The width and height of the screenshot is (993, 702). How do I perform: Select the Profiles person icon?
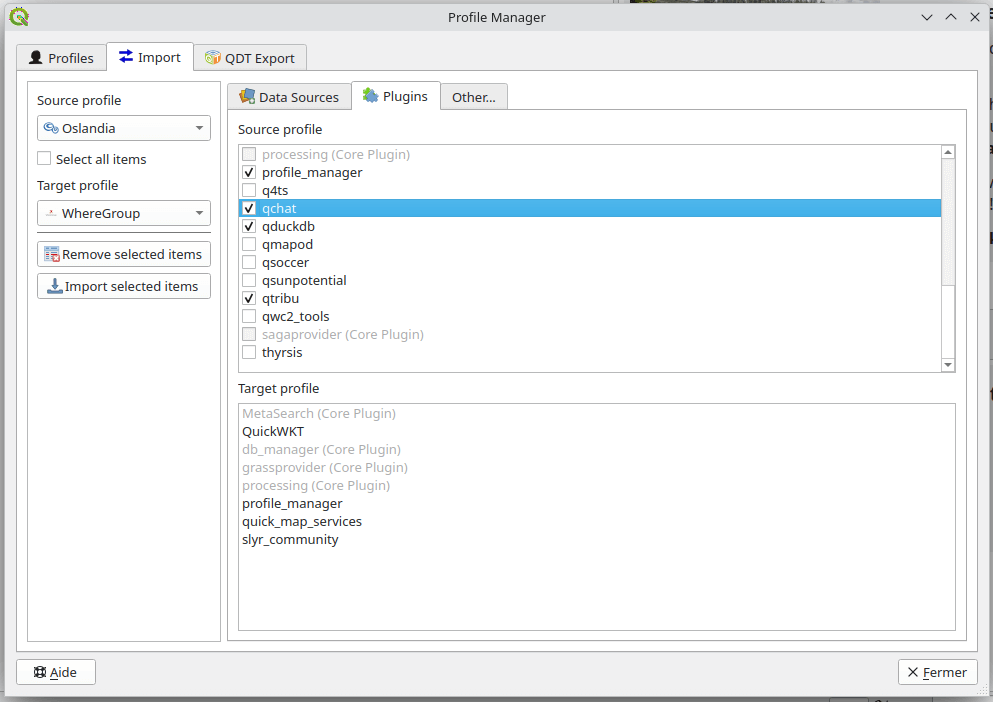tap(35, 57)
